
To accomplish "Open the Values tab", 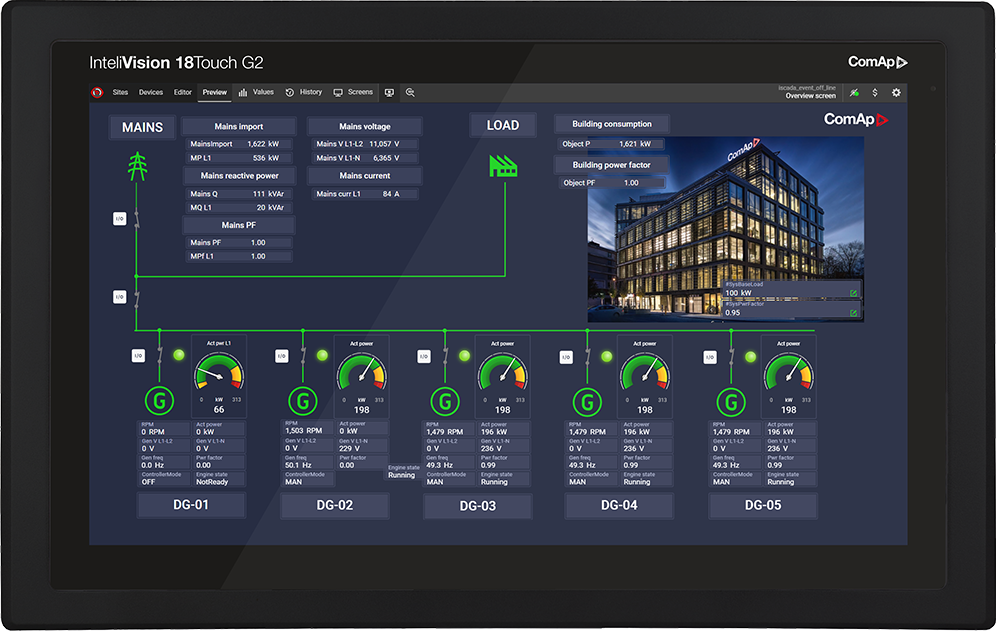I will tap(256, 92).
